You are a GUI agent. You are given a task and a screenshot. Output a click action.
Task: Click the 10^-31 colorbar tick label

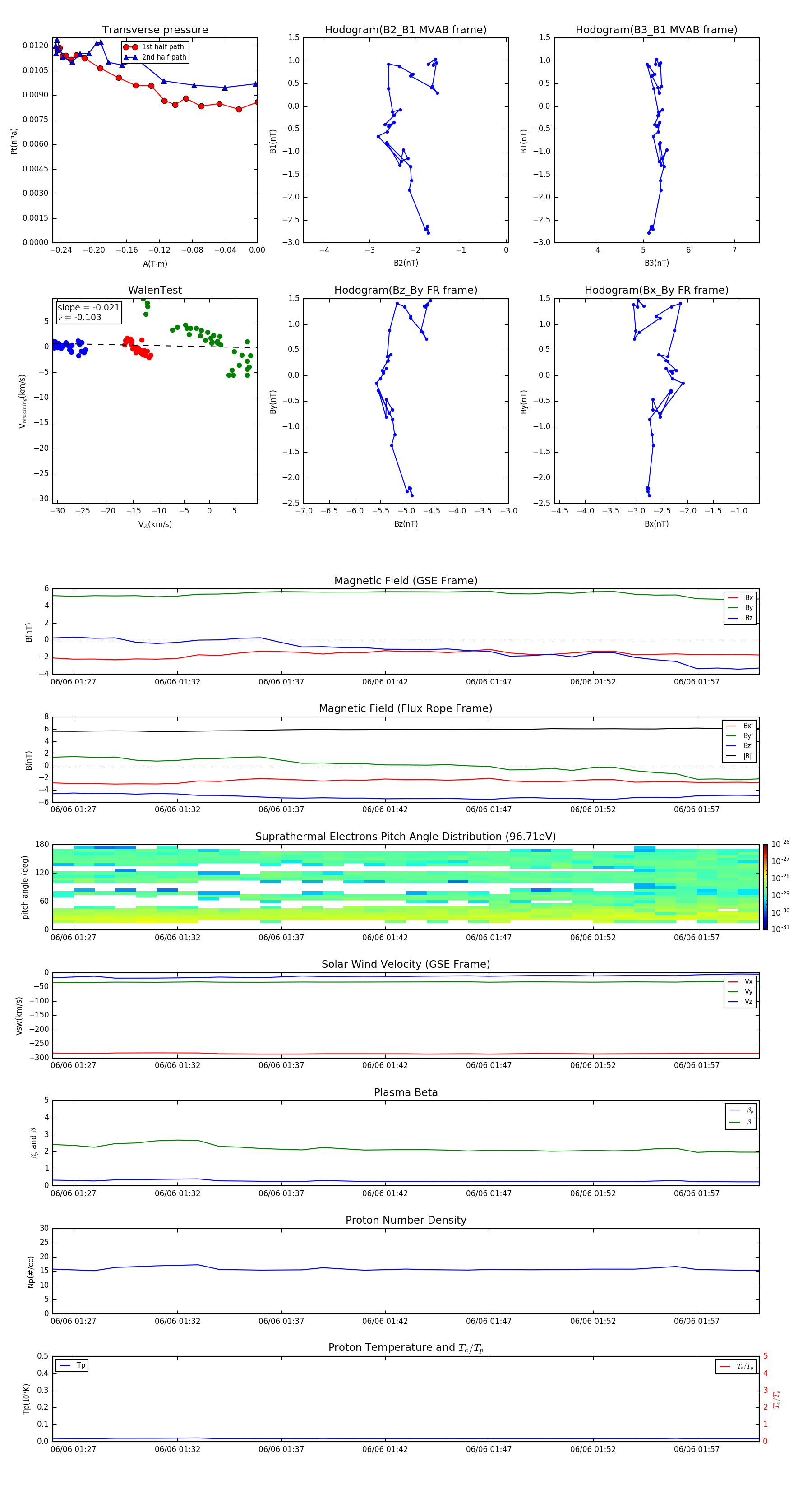point(780,929)
